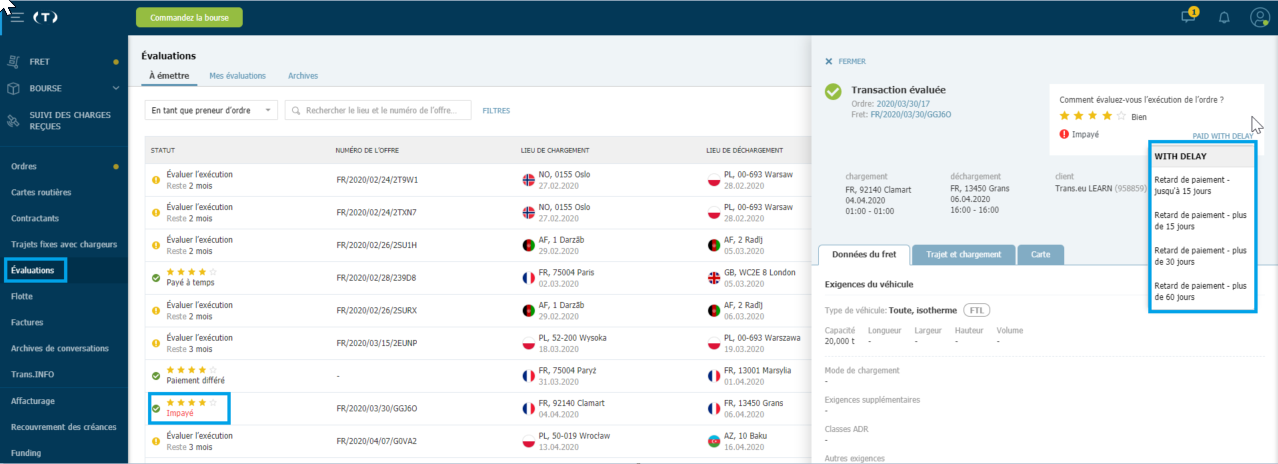Click the FRET sidebar icon
The height and width of the screenshot is (464, 1278).
click(14, 61)
